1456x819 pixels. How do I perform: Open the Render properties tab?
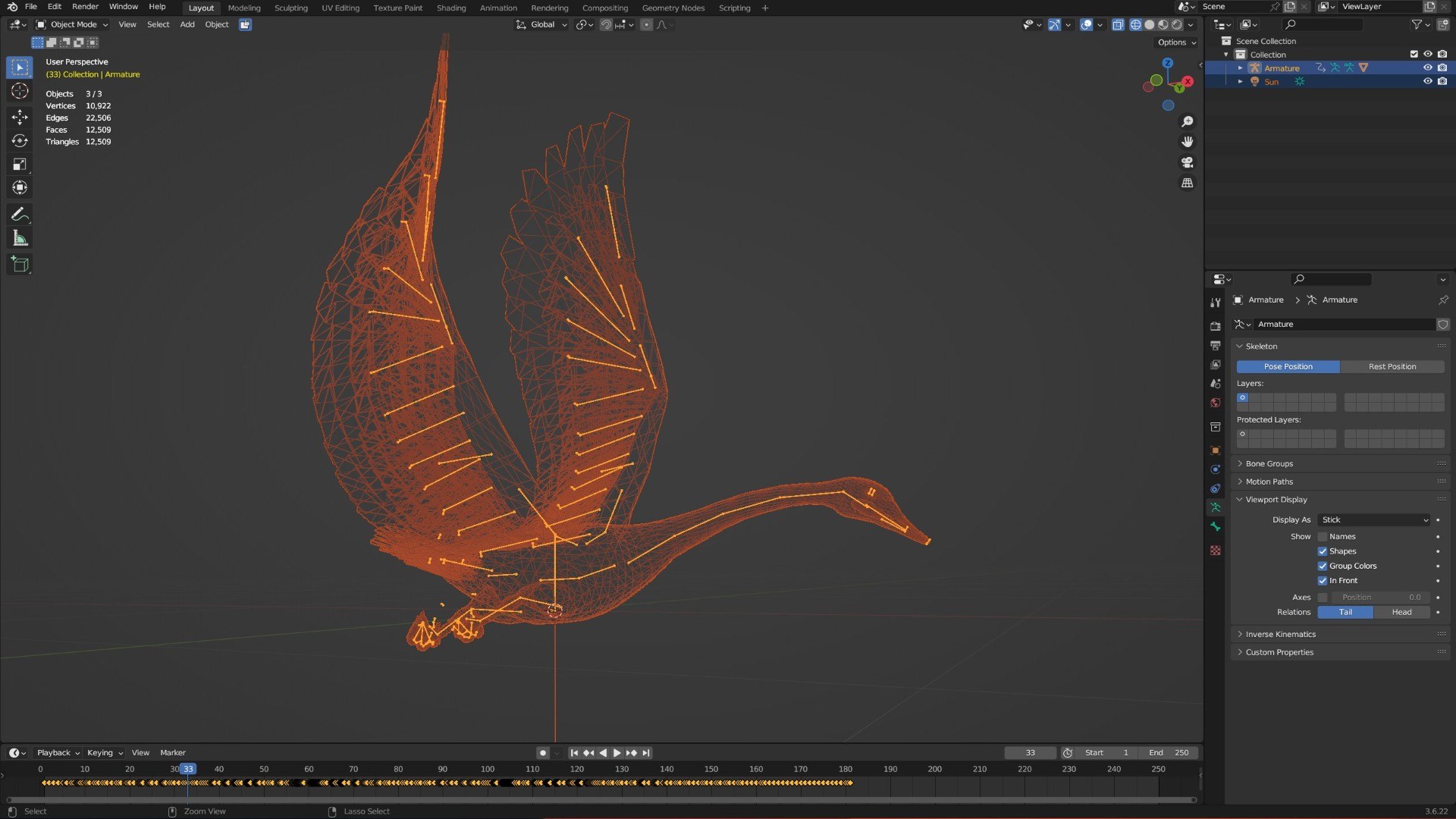[1216, 326]
